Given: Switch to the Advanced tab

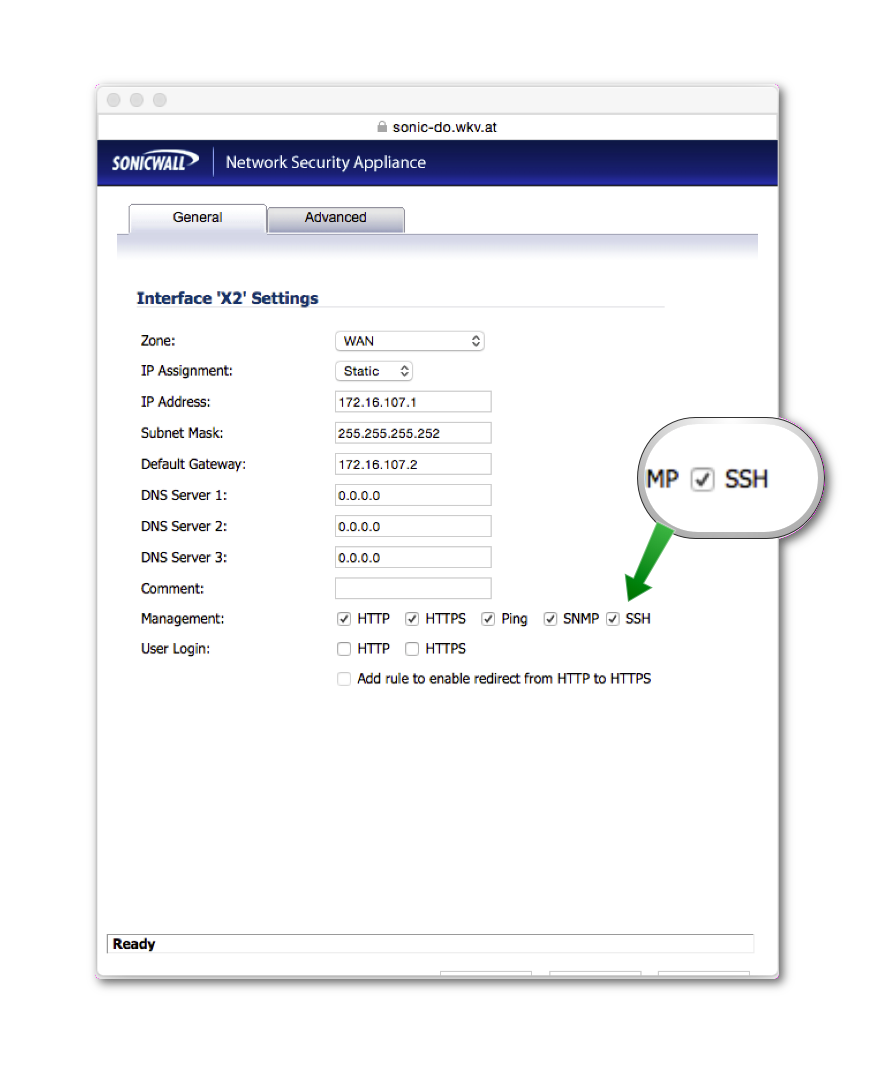Looking at the screenshot, I should 335,218.
